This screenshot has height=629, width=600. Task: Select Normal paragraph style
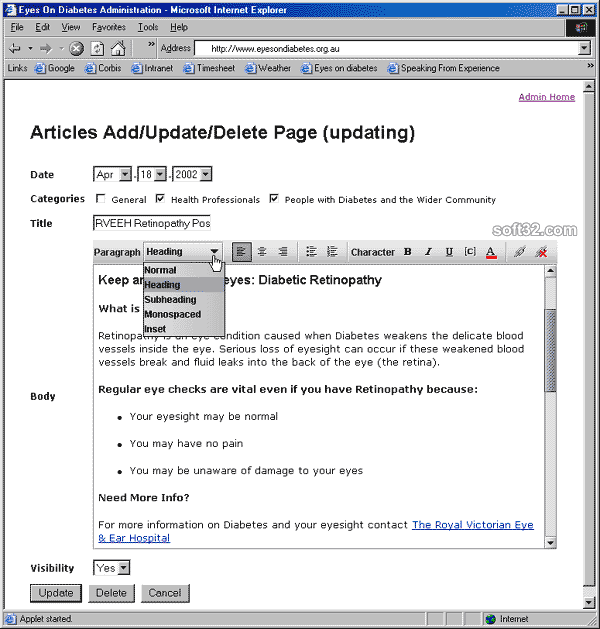click(184, 270)
